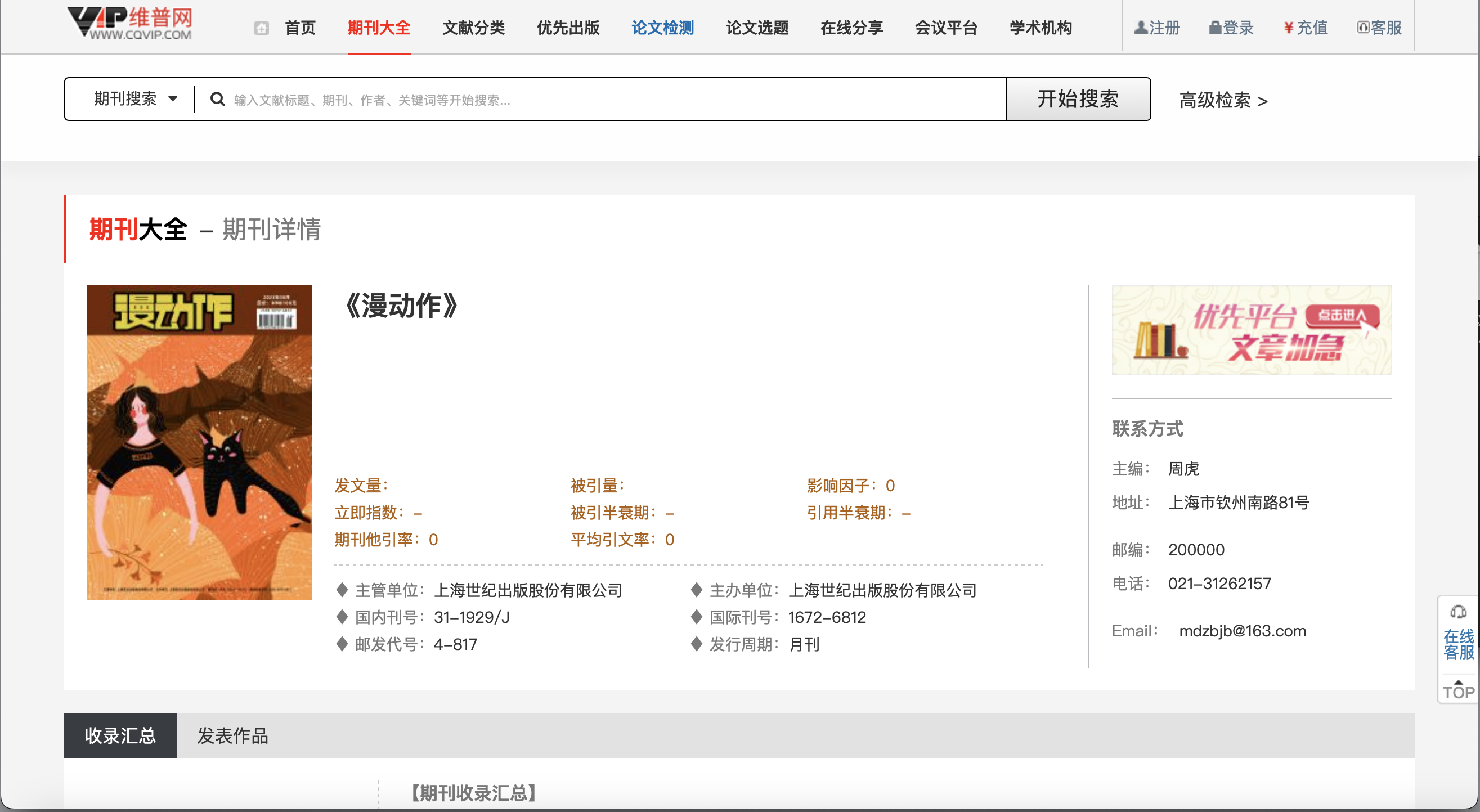Viewport: 1480px width, 812px height.
Task: Click 主管单位 上海世纪出版股份有限公司 text
Action: tap(528, 590)
